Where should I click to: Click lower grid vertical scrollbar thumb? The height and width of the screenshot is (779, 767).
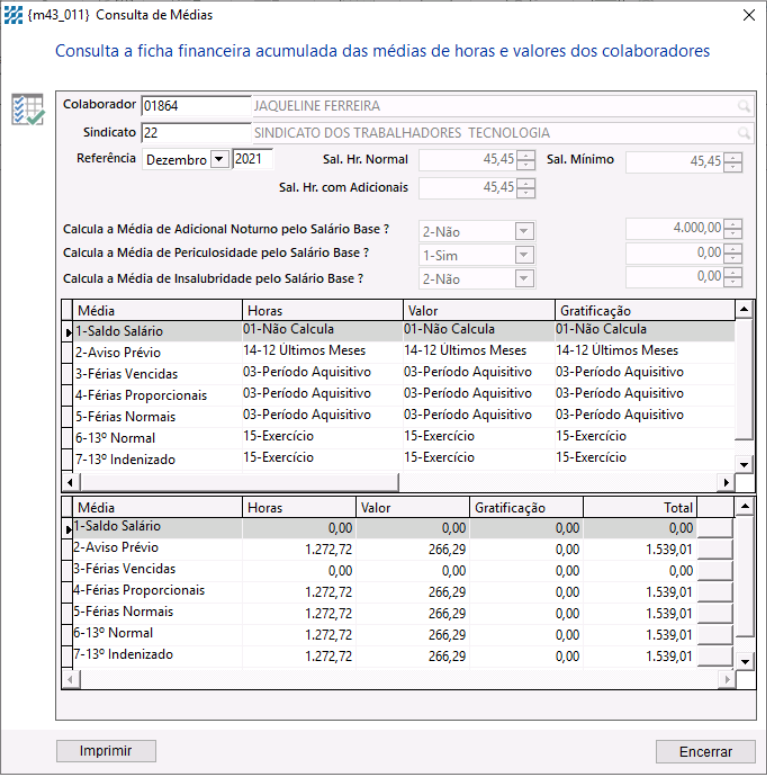(x=745, y=576)
